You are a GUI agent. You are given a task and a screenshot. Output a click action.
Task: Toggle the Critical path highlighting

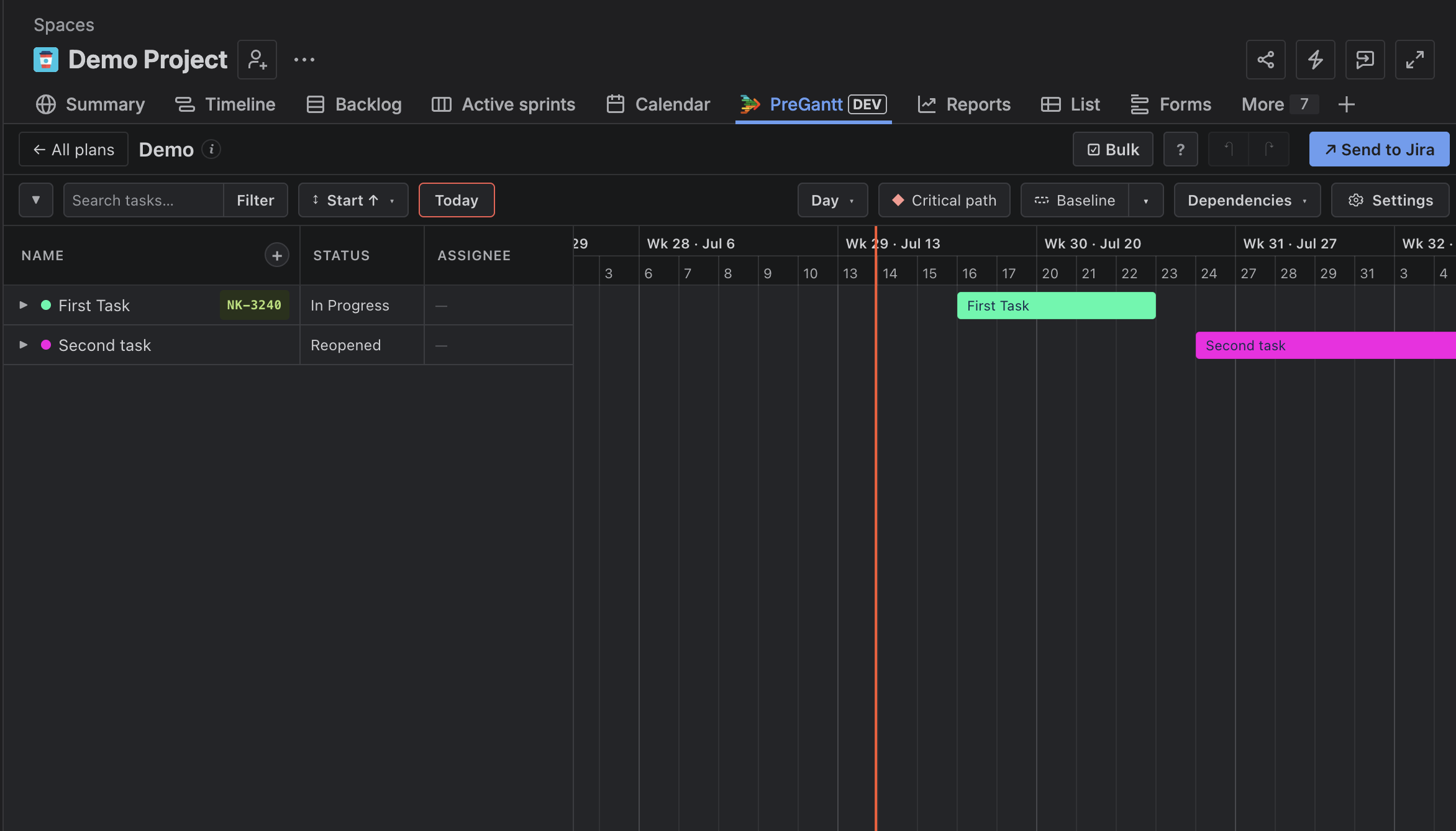[x=944, y=200]
